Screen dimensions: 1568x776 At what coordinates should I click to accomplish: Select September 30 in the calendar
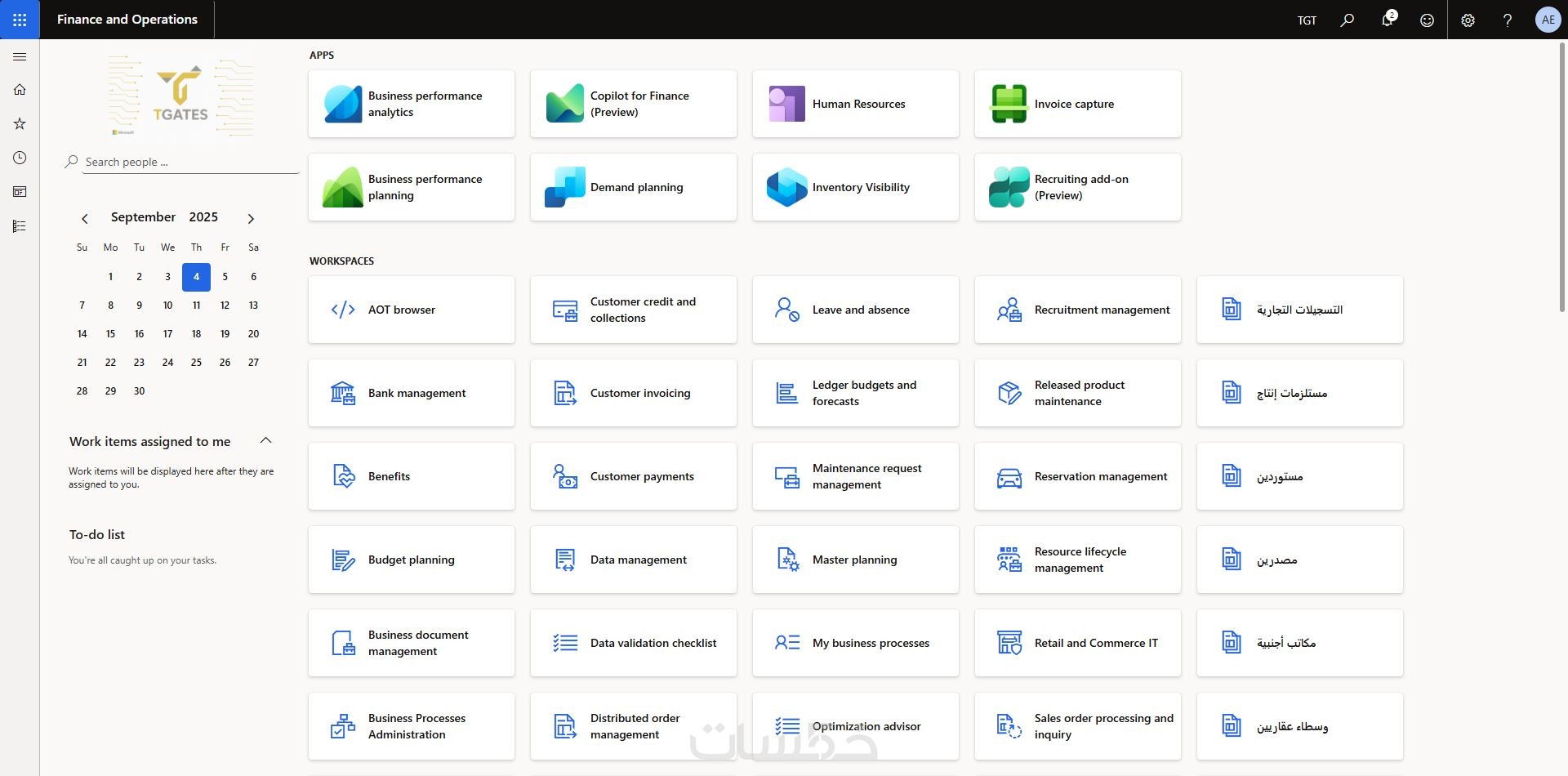click(x=139, y=391)
